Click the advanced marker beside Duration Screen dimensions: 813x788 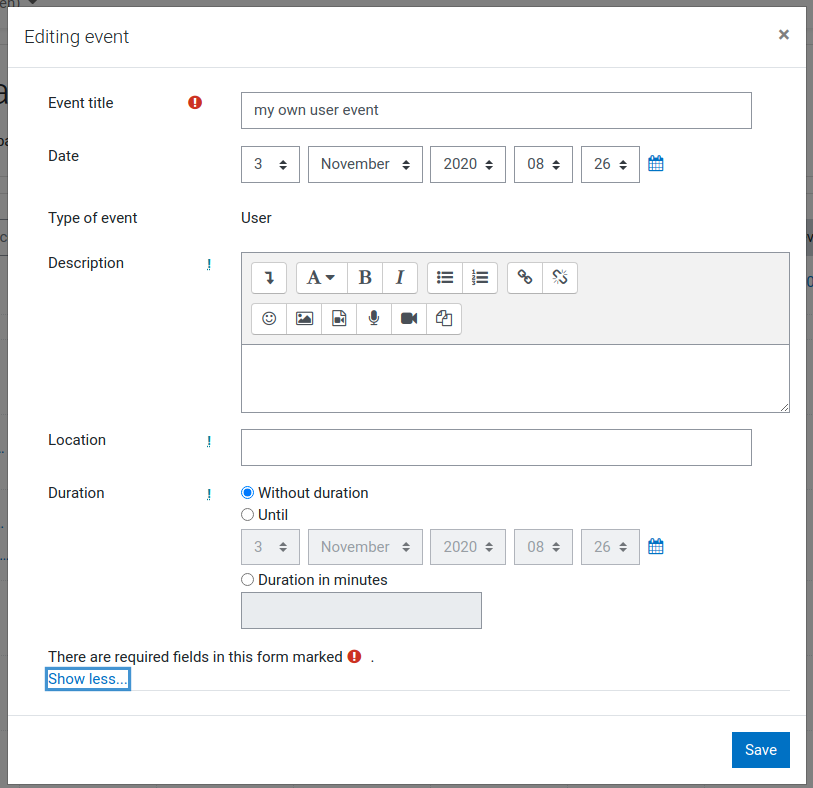point(209,494)
